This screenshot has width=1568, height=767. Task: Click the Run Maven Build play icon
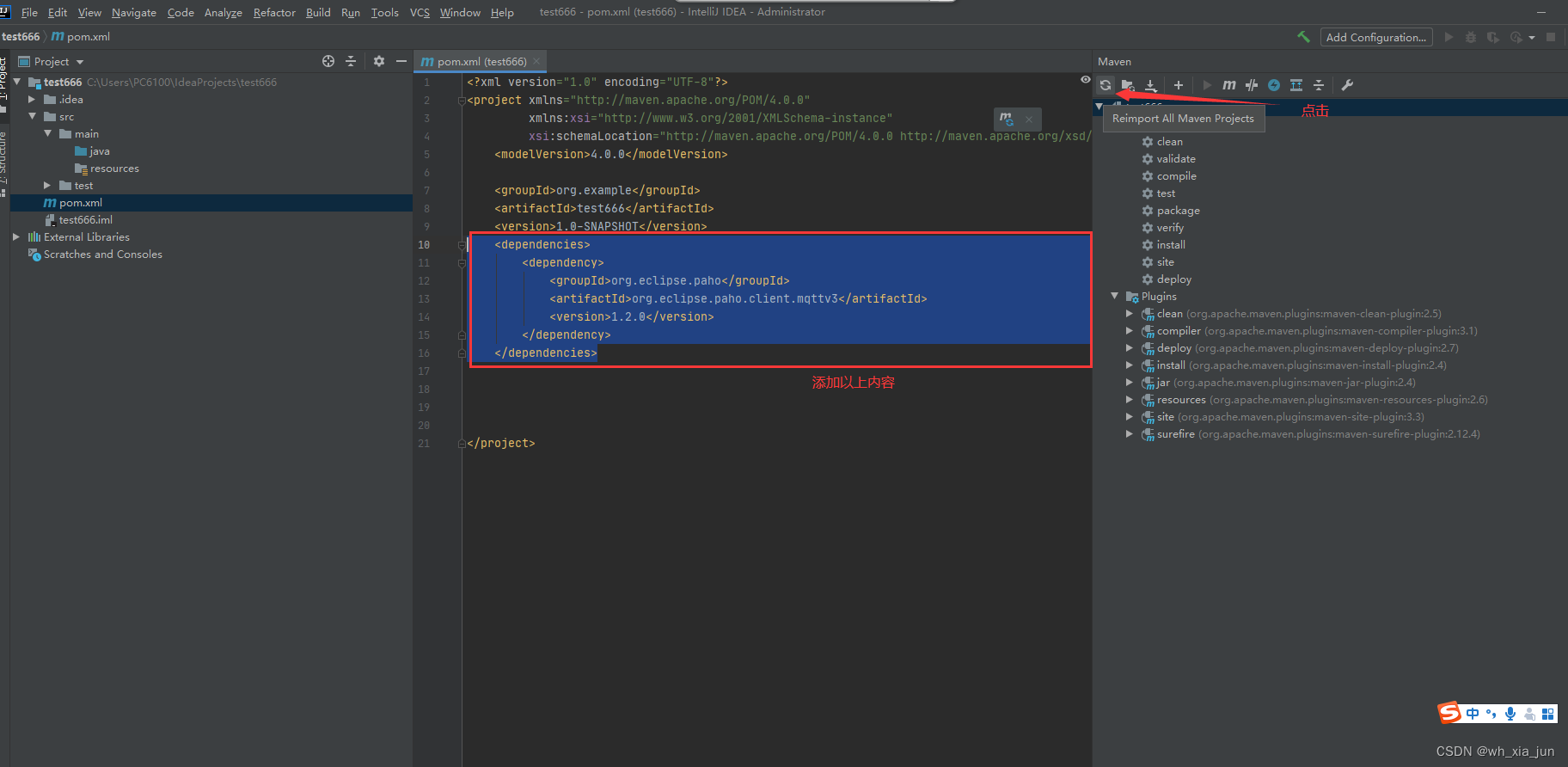(x=1207, y=85)
